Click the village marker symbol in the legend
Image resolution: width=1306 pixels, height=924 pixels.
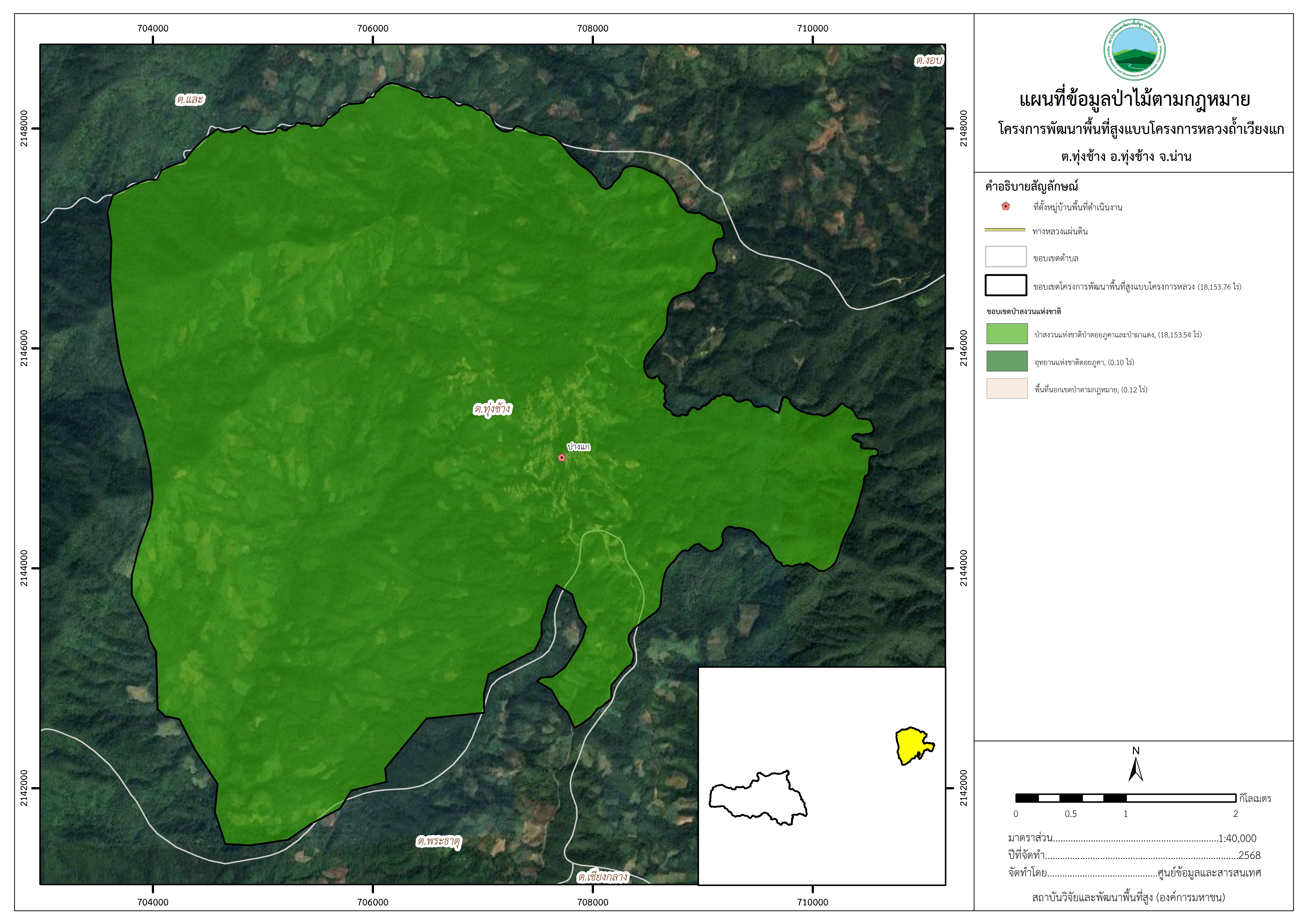1006,207
